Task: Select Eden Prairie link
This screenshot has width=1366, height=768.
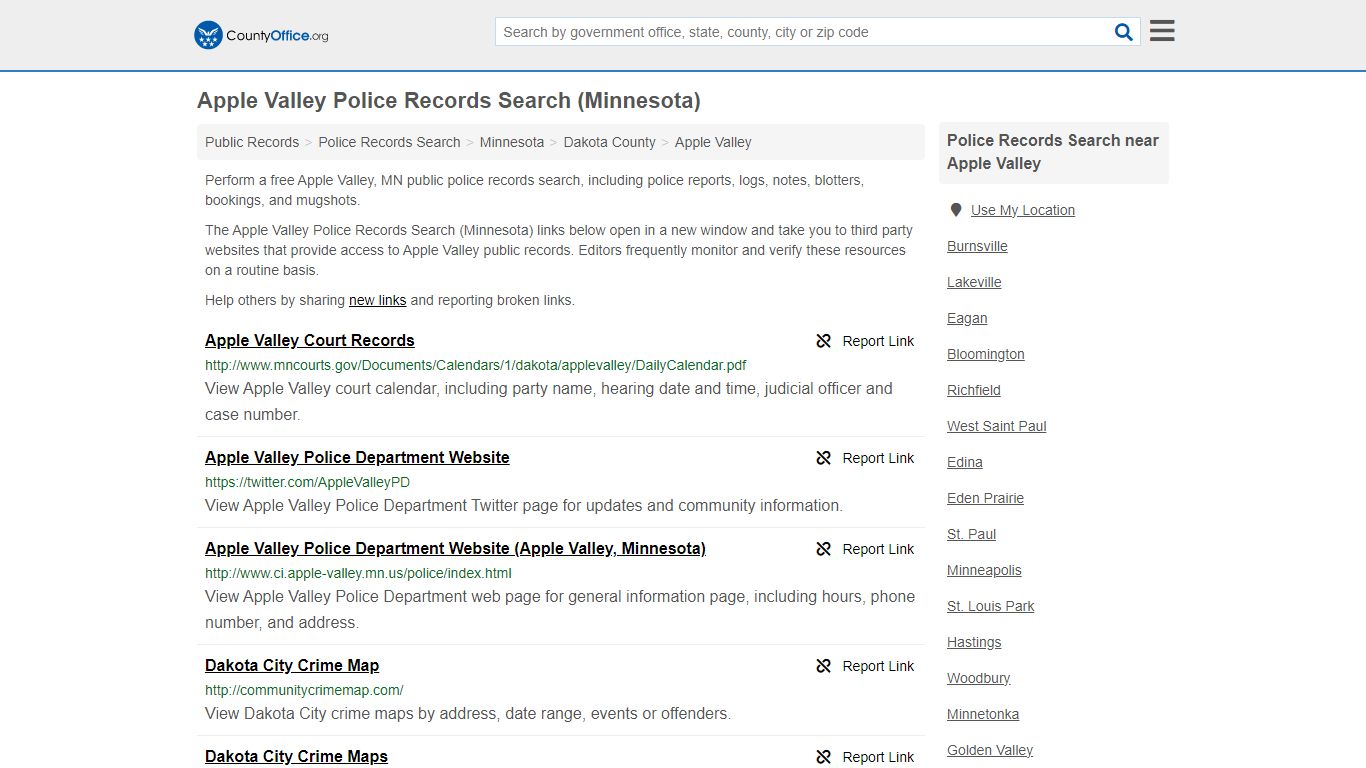Action: tap(985, 498)
